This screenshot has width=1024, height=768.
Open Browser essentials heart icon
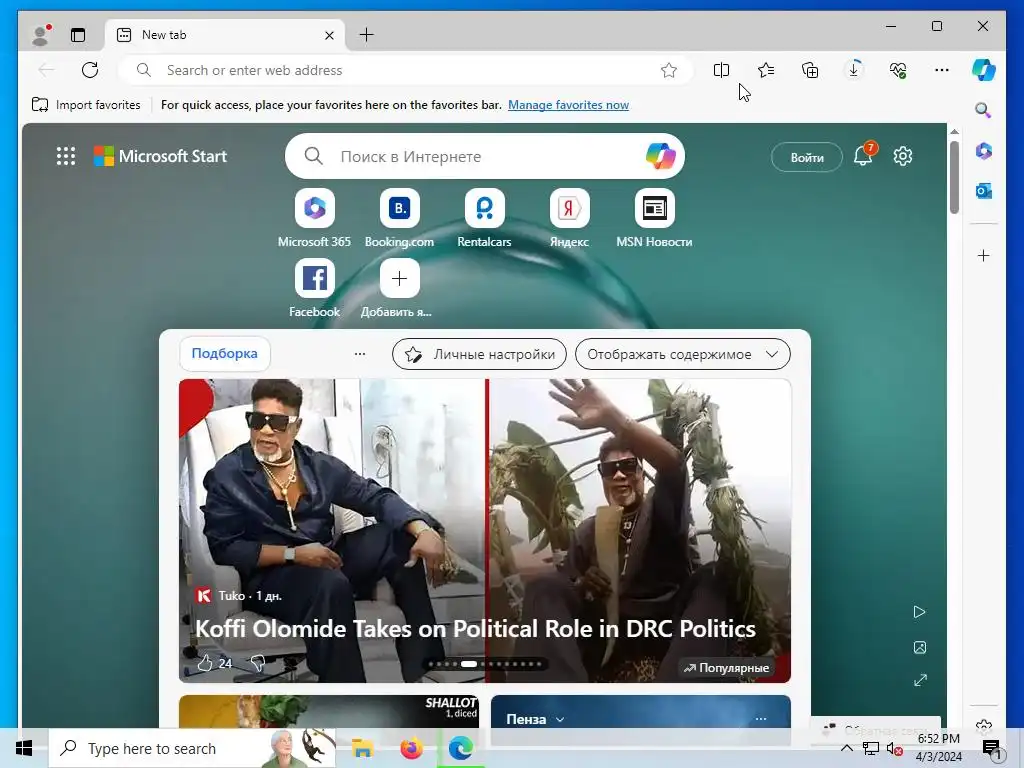coord(898,70)
